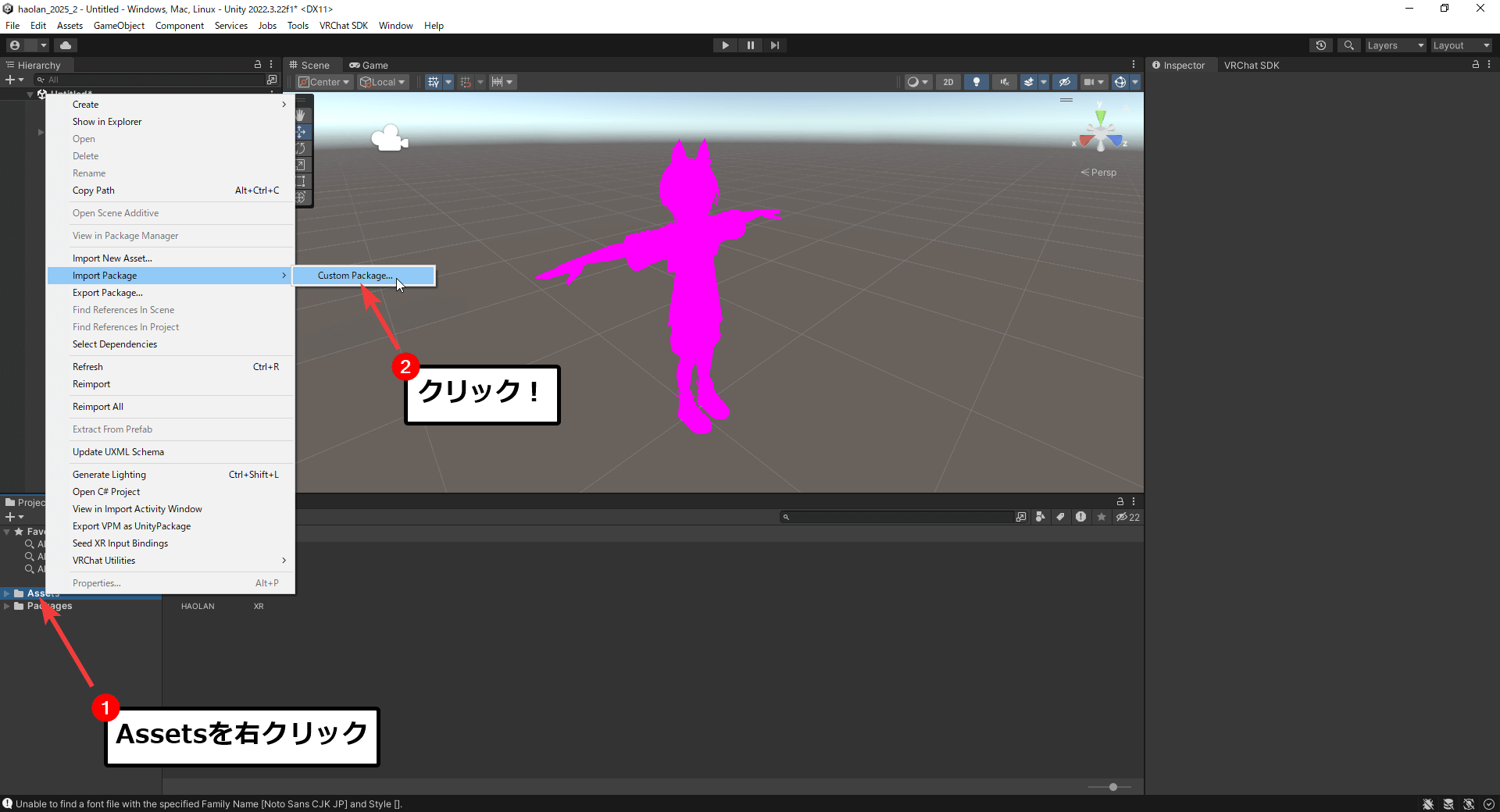Select the Rotate tool
1500x812 pixels.
(x=302, y=148)
